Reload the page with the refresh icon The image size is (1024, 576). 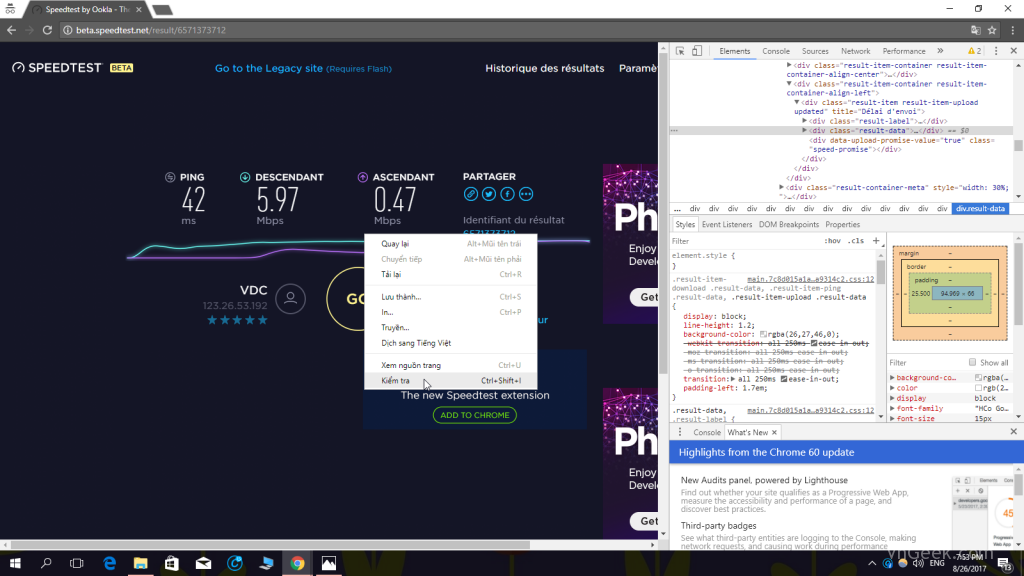(47, 30)
